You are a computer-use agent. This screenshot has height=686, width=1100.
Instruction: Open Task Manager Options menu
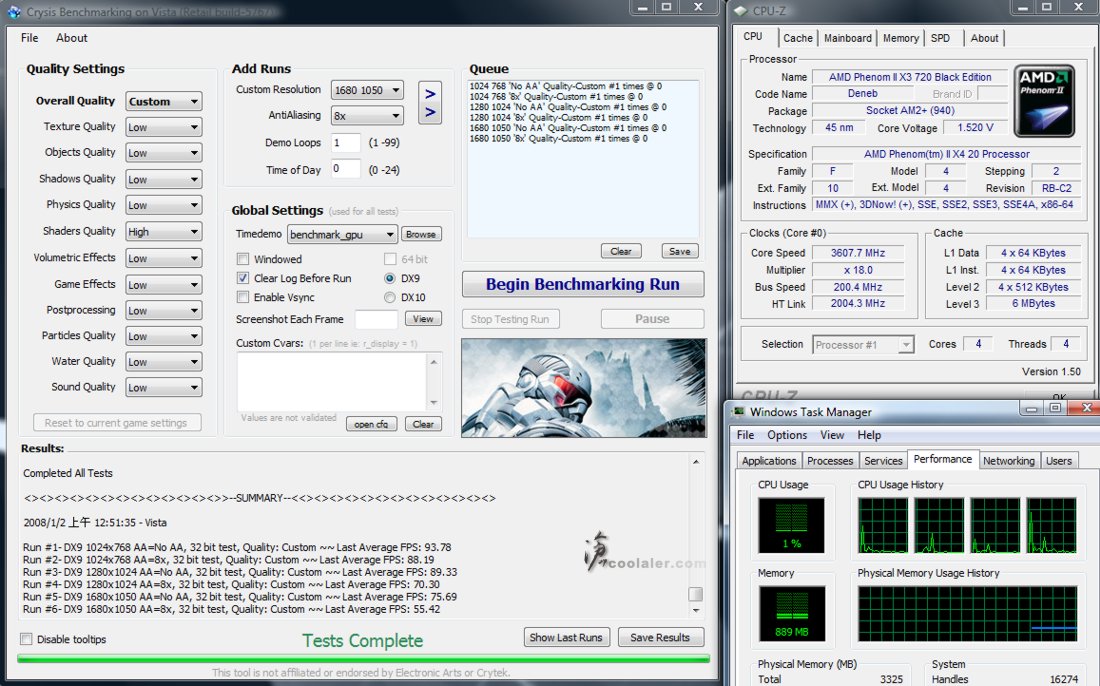click(787, 435)
